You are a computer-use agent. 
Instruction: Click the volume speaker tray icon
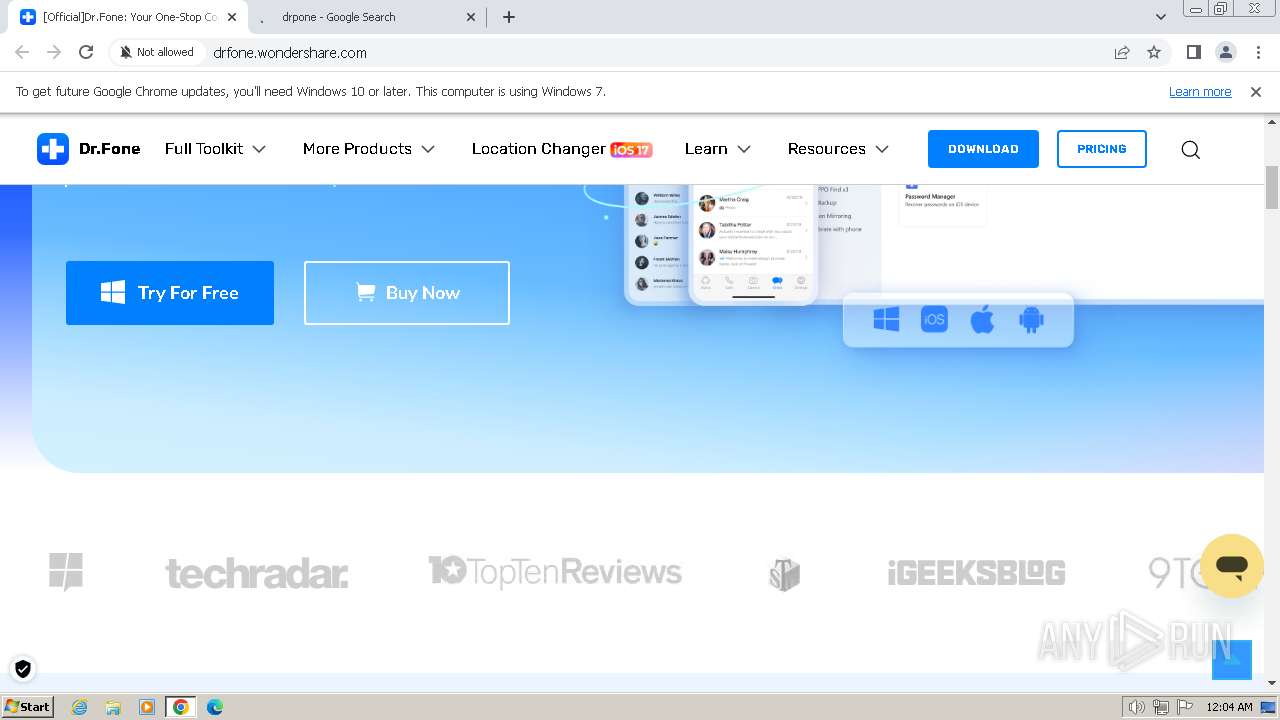click(x=1136, y=707)
